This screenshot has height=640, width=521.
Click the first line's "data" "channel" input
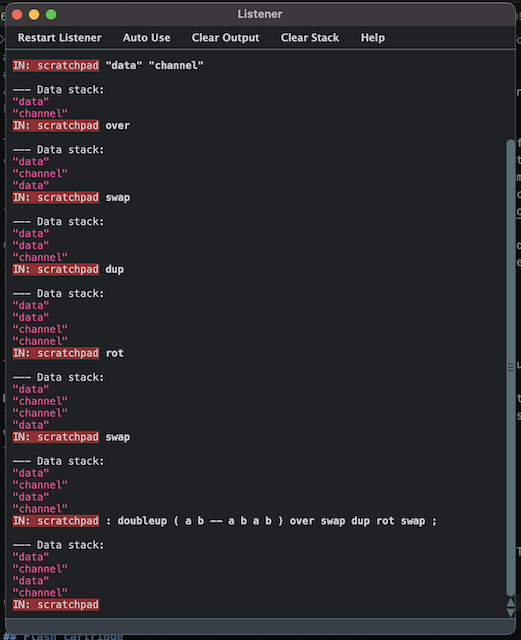(155, 65)
